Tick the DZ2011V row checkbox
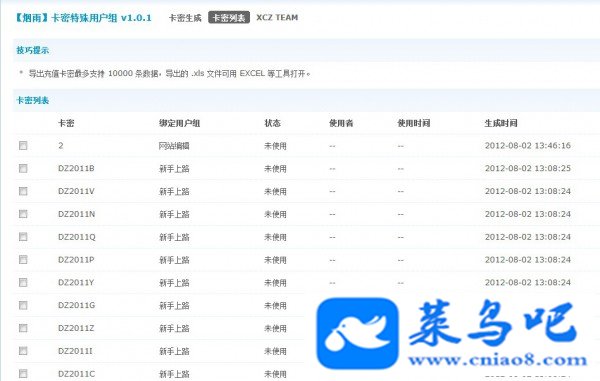 pos(23,191)
